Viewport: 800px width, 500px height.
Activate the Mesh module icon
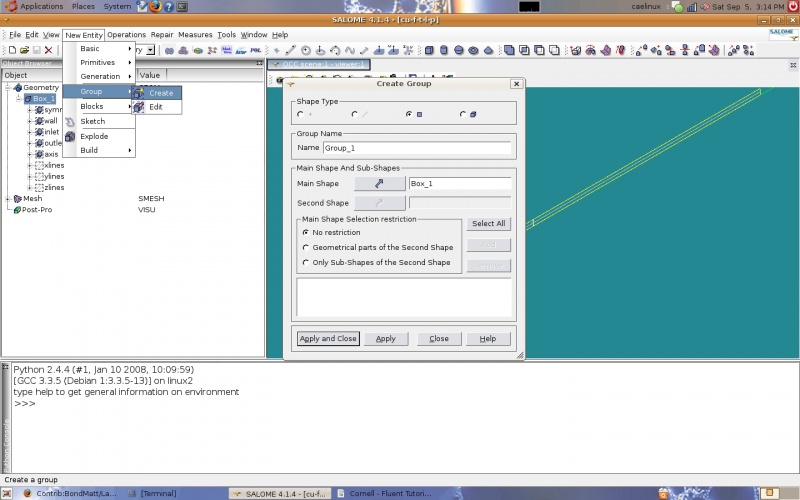click(x=183, y=51)
